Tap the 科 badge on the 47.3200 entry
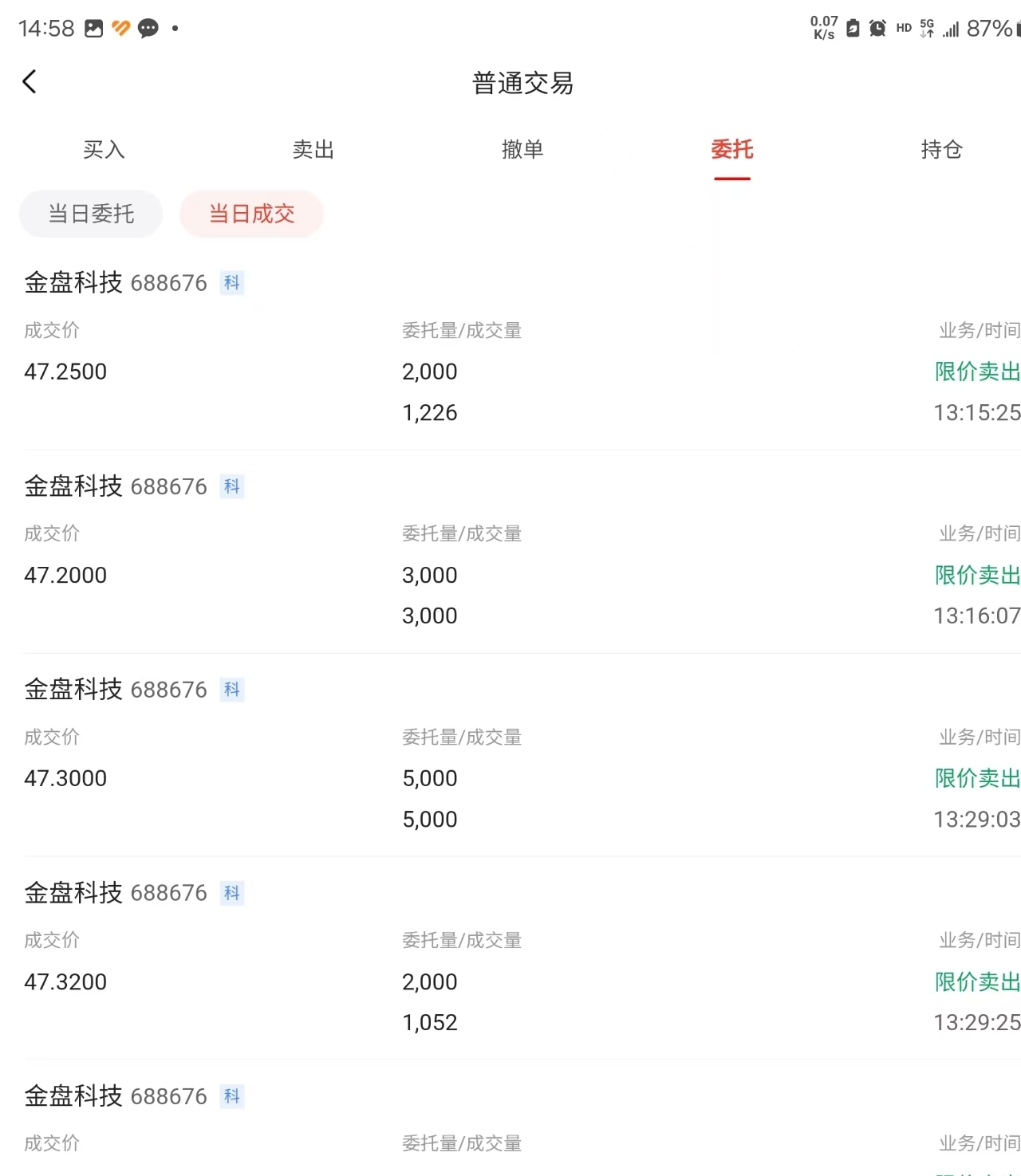Viewport: 1021px width, 1176px height. click(x=232, y=893)
